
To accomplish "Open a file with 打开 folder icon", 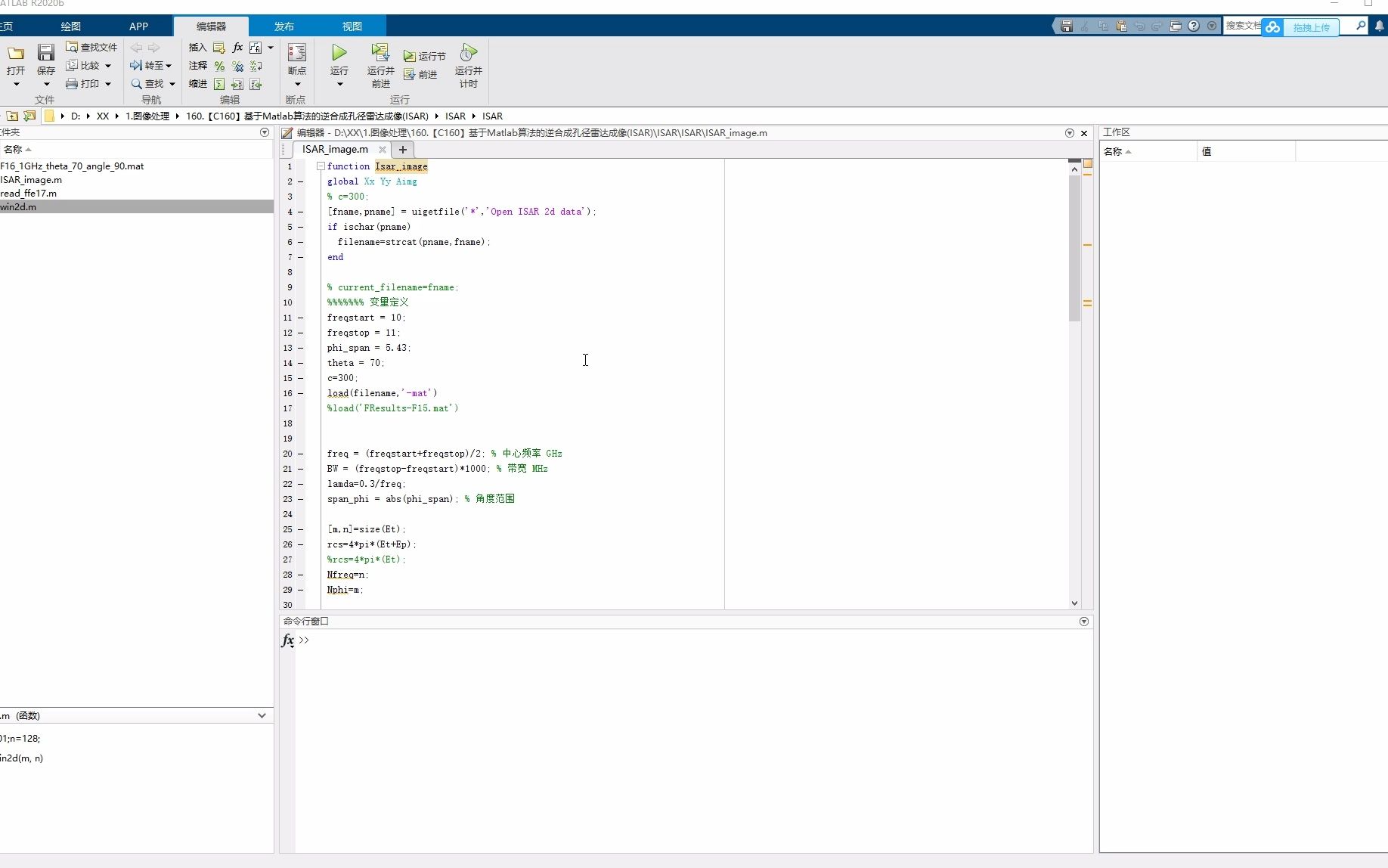I will pos(16,53).
